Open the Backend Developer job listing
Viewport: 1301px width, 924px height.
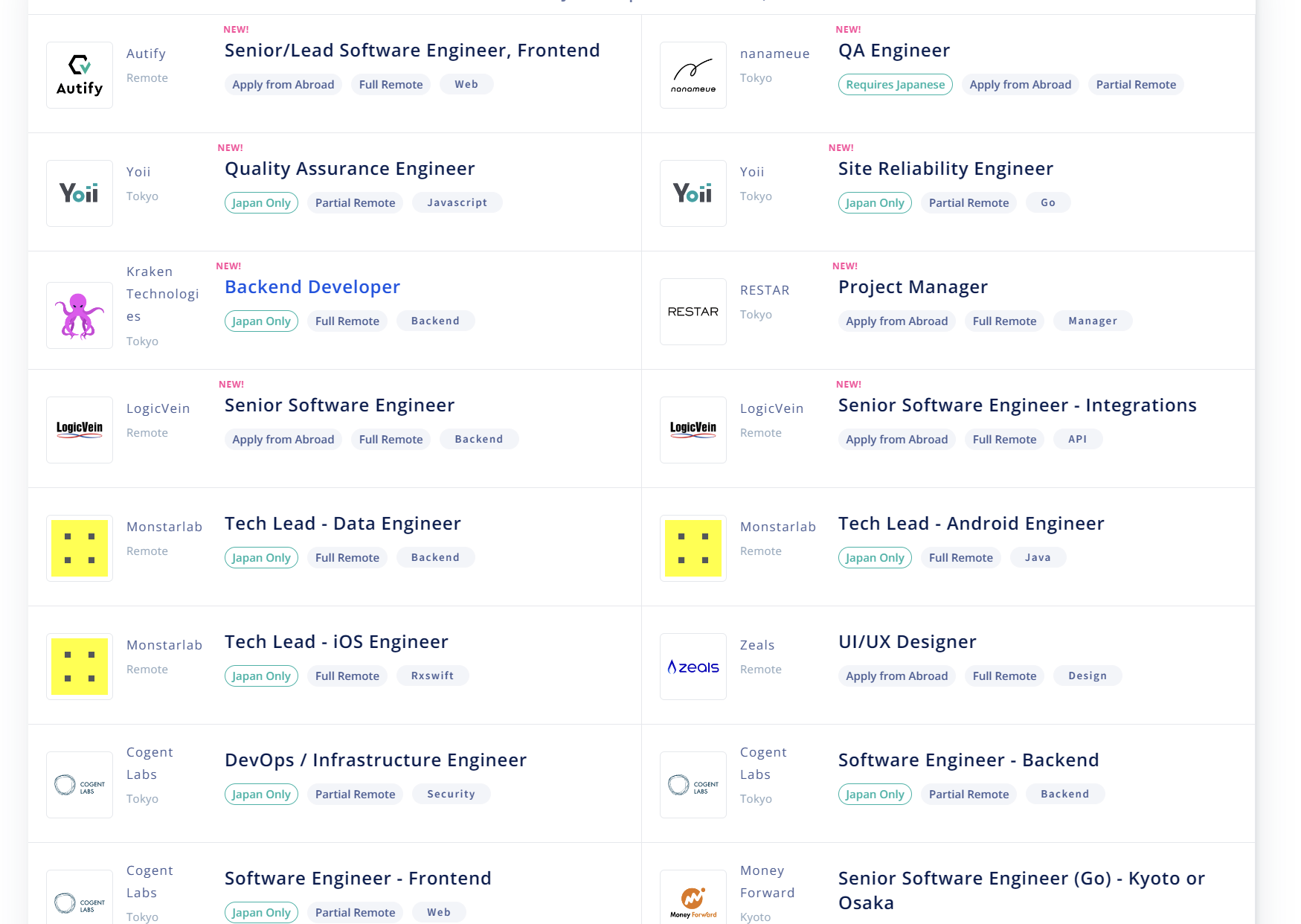tap(312, 287)
